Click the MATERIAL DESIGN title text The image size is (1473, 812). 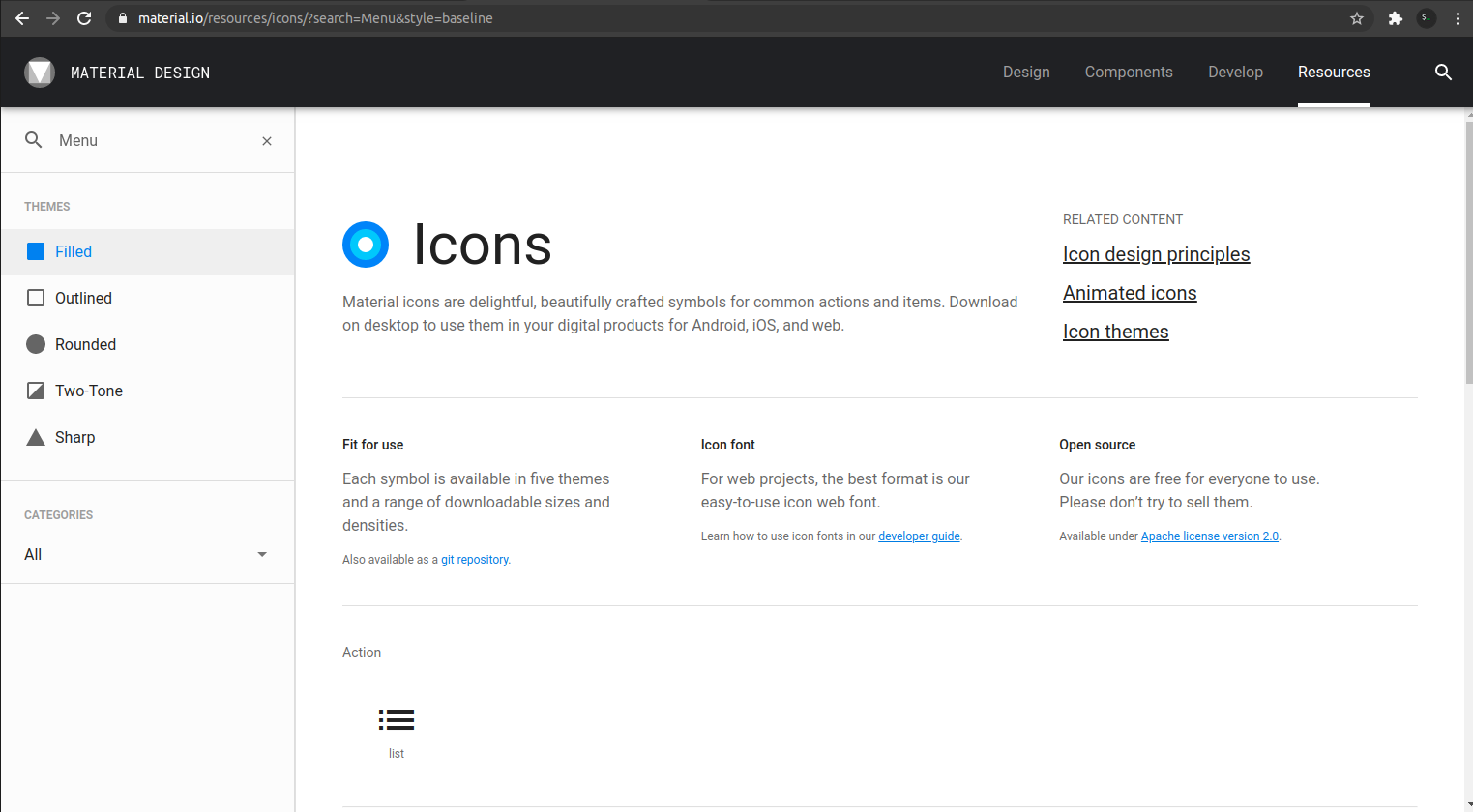(x=140, y=72)
